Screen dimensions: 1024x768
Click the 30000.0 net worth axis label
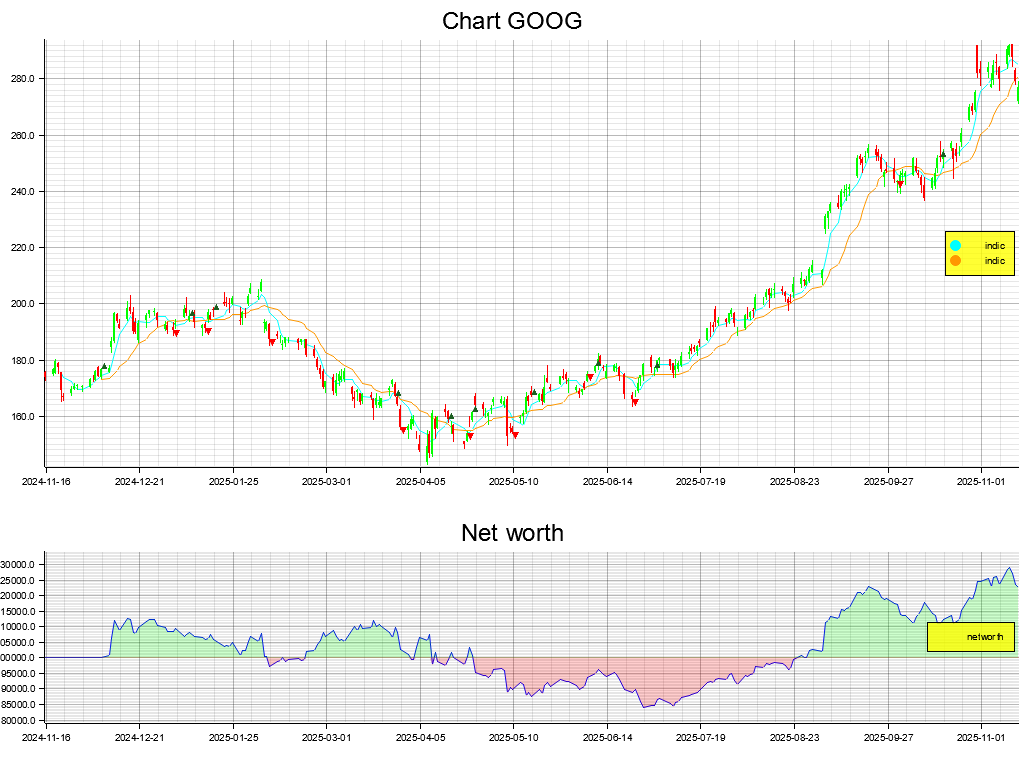(21, 565)
